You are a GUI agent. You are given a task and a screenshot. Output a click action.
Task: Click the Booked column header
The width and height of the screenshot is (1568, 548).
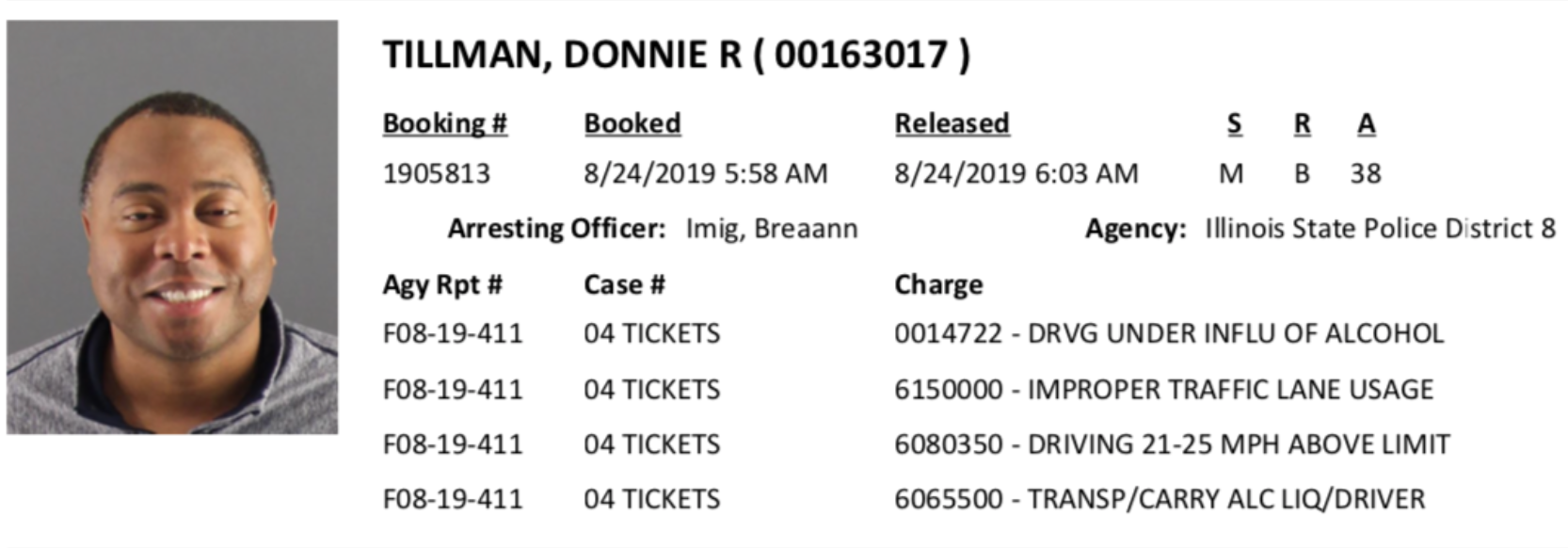tap(632, 123)
